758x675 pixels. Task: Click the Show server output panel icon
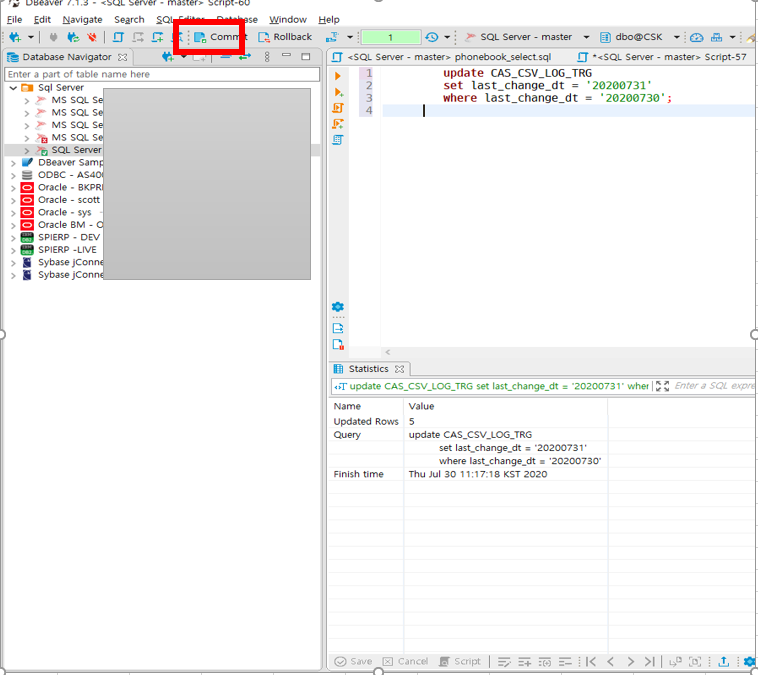coord(338,328)
